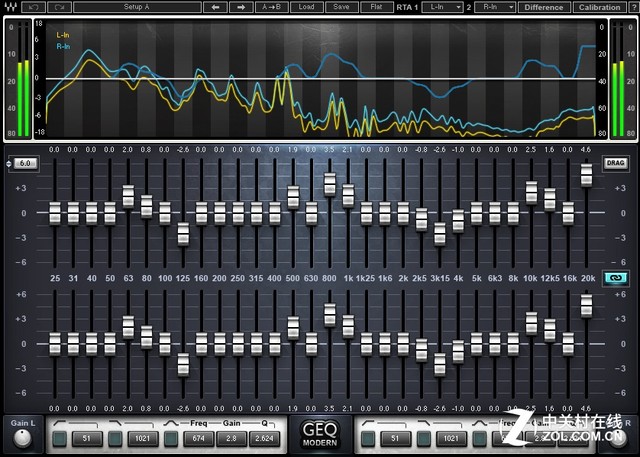Open the RTA 2 R-In dropdown
The image size is (640, 457).
tap(495, 7)
